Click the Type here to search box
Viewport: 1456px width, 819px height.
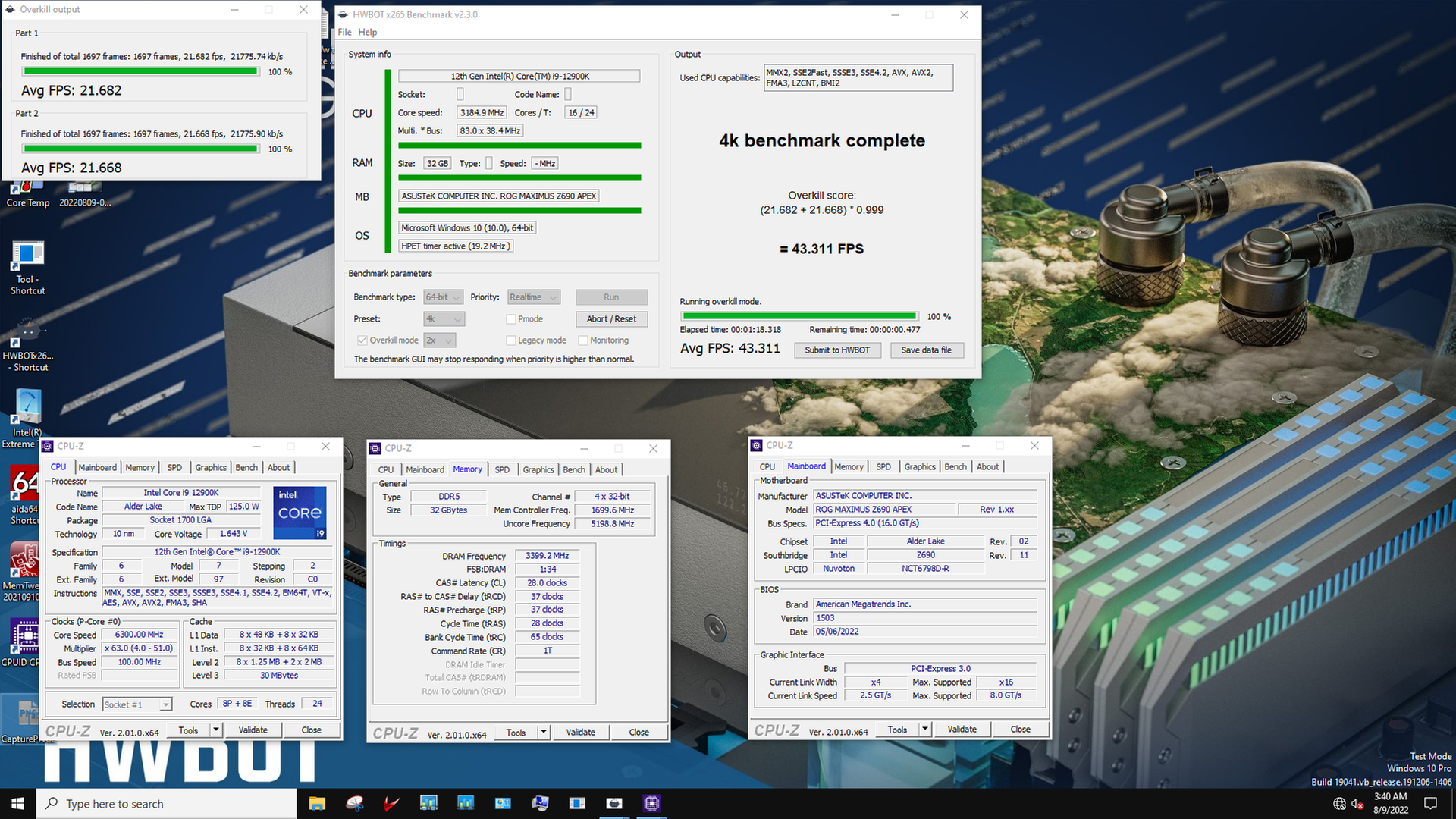click(167, 803)
